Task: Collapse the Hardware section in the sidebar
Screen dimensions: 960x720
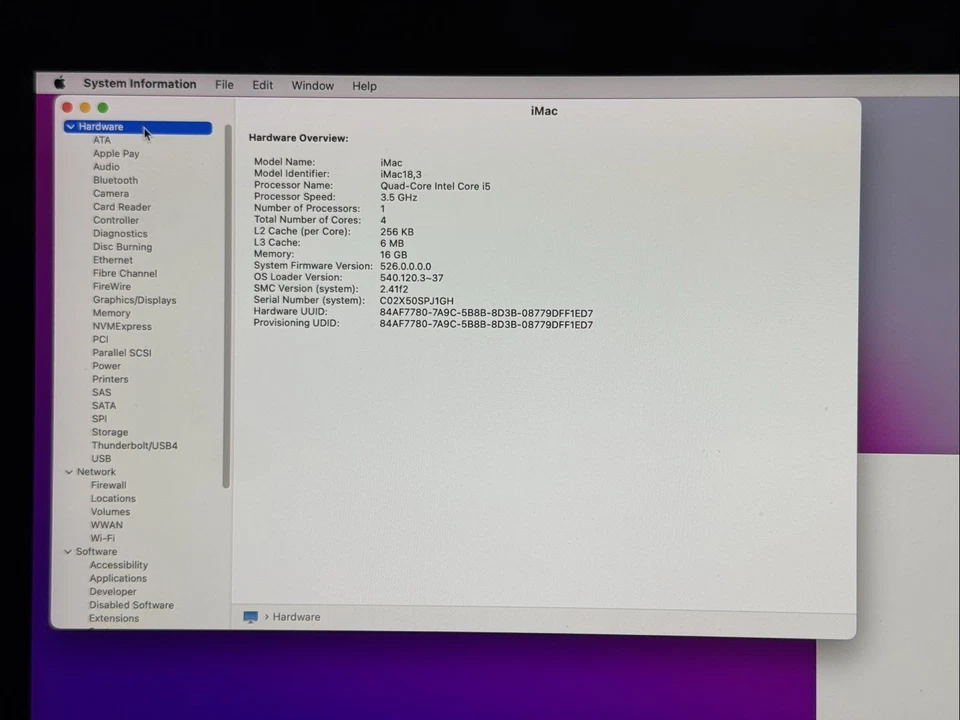Action: (70, 126)
